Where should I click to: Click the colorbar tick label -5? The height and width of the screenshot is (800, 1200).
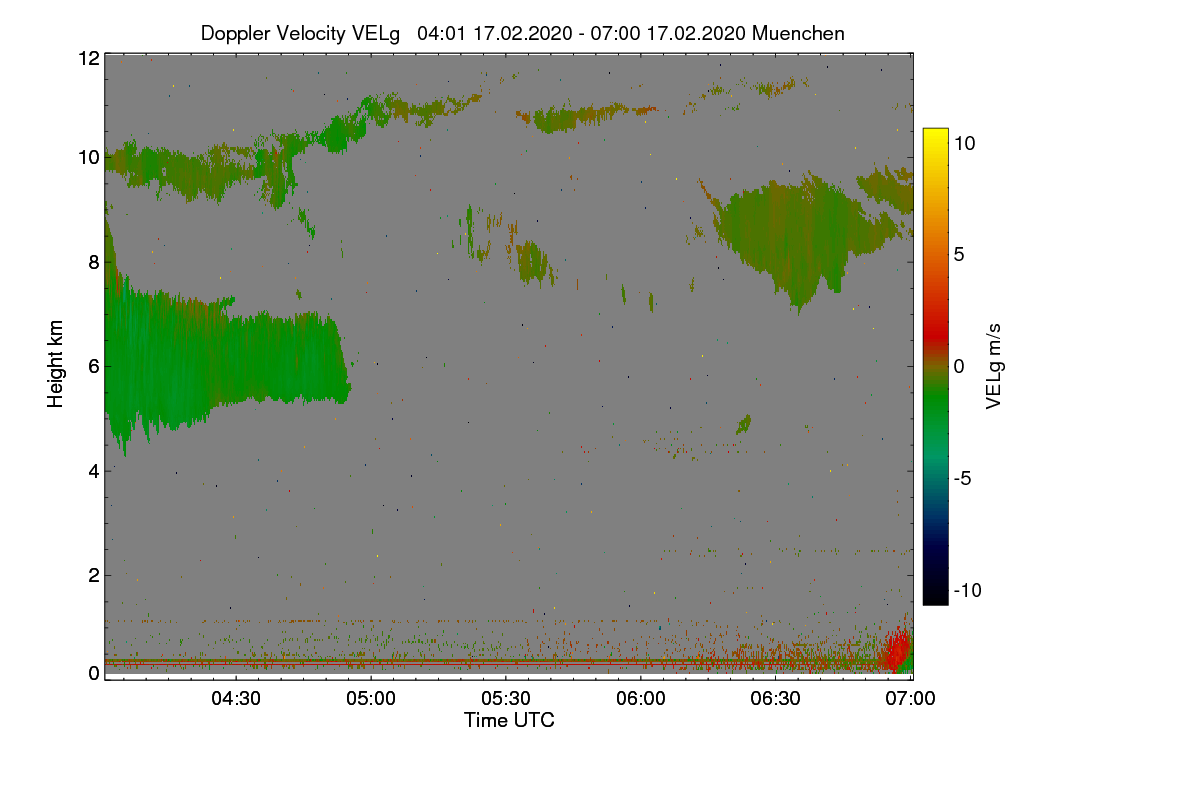point(961,478)
